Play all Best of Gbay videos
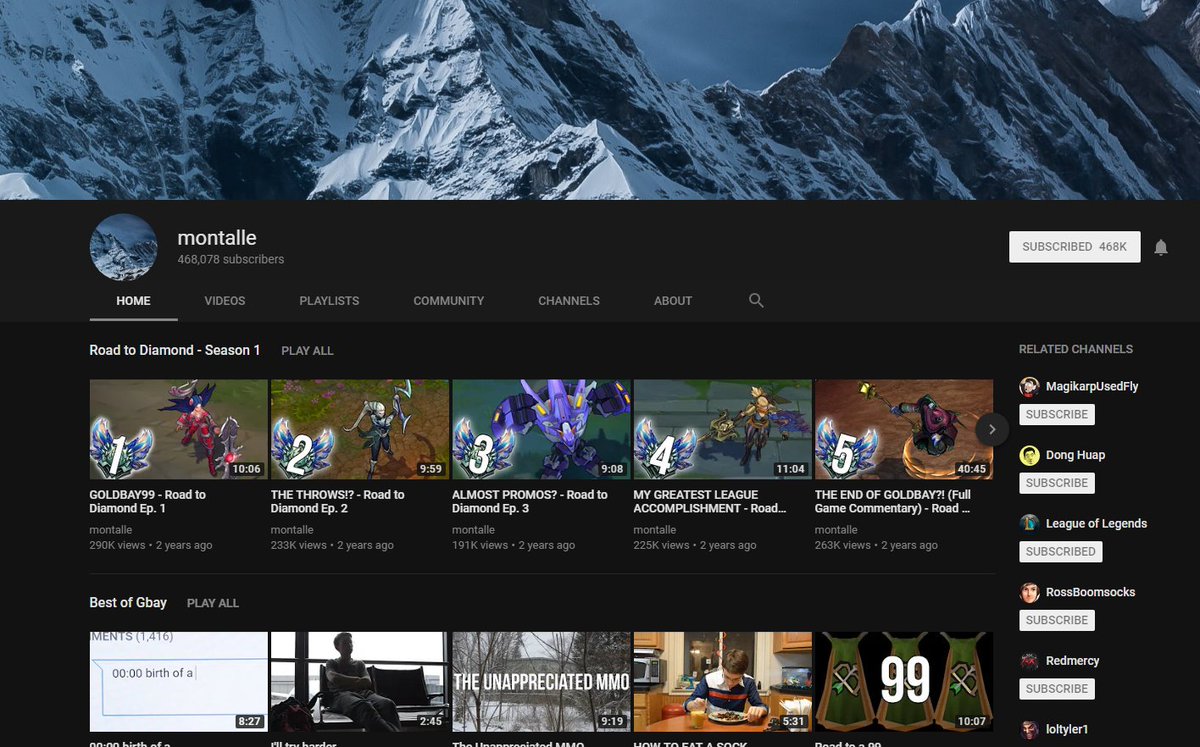 click(x=213, y=603)
